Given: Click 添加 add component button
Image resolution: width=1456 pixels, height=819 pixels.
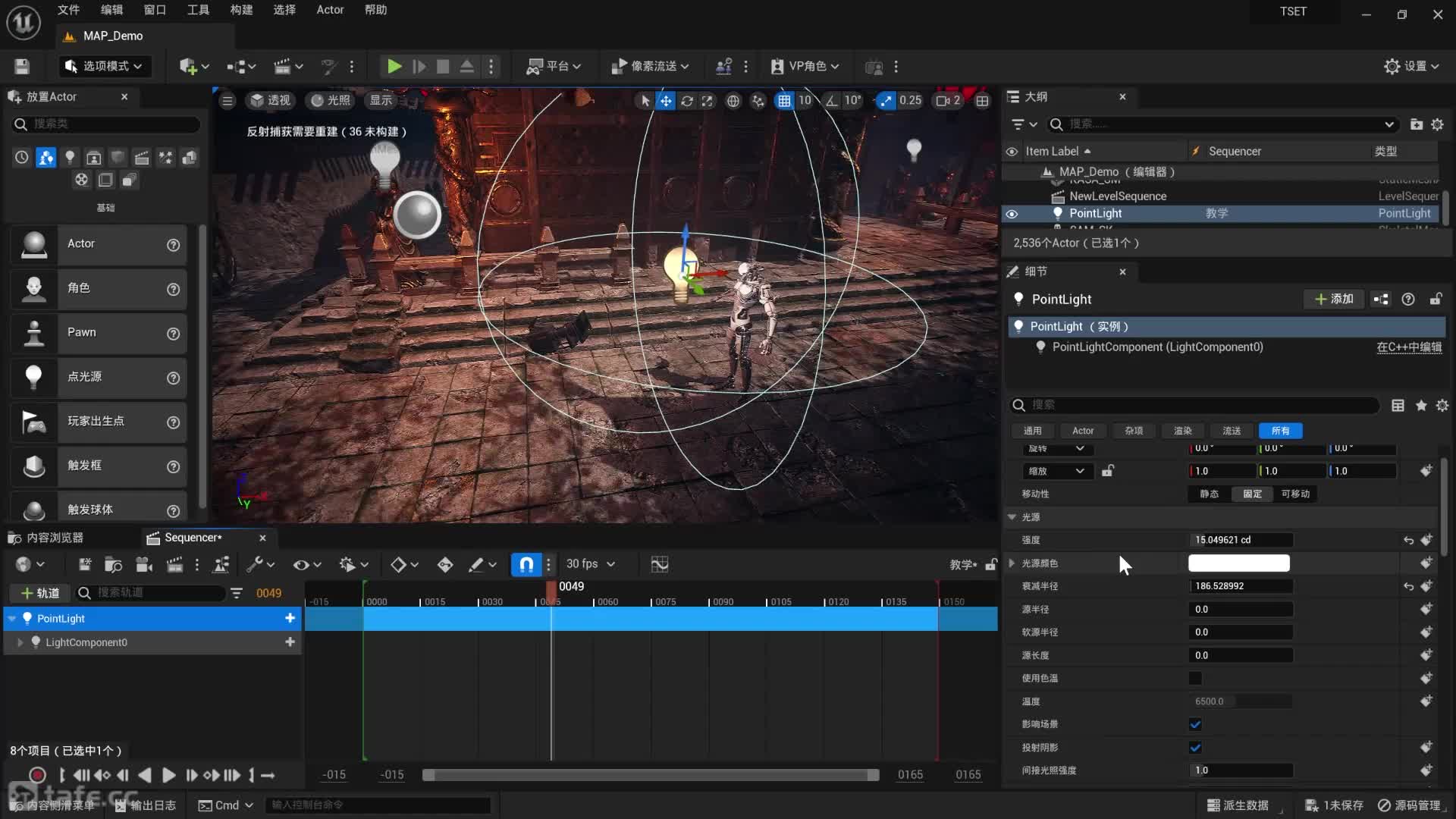Looking at the screenshot, I should (1334, 300).
